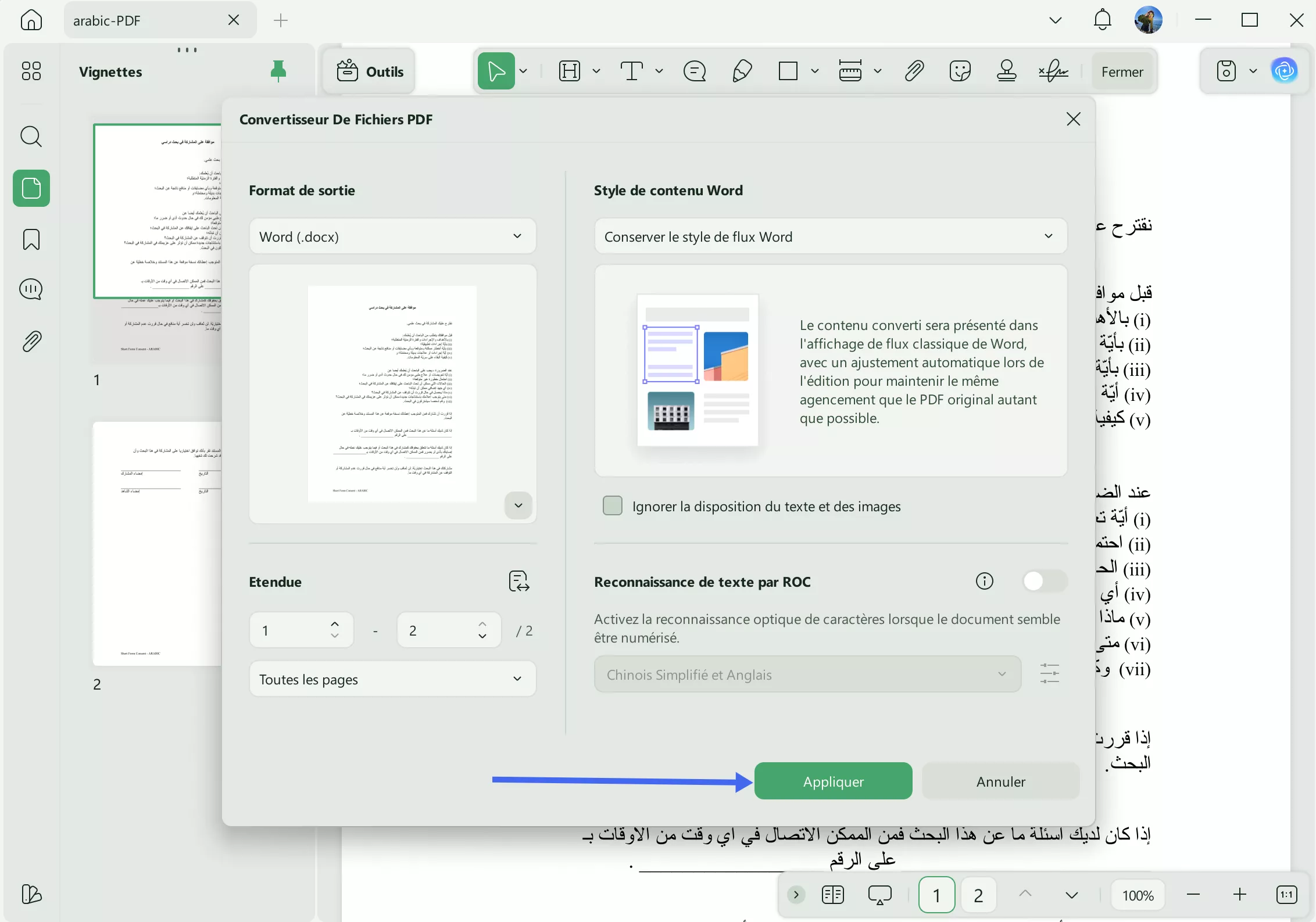Open the Outils menu
This screenshot has width=1316, height=922.
[369, 71]
